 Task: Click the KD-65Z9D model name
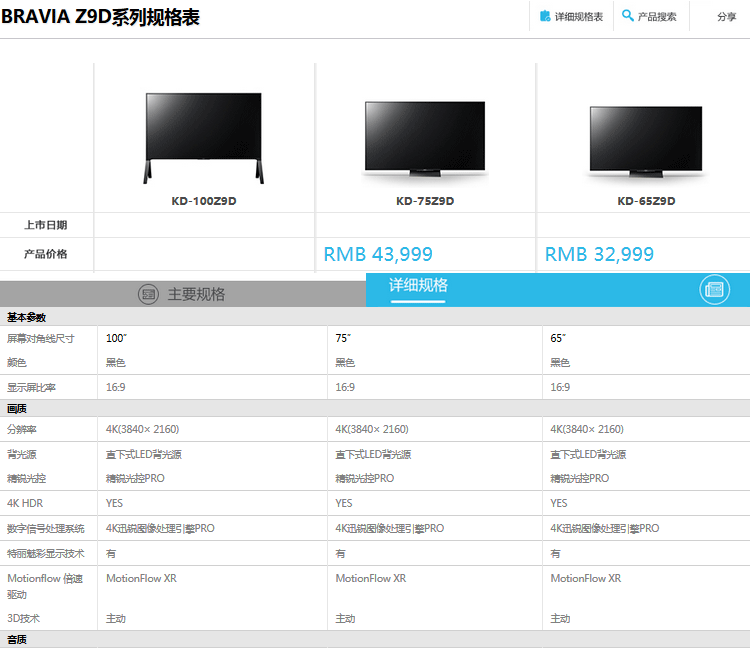pos(646,201)
